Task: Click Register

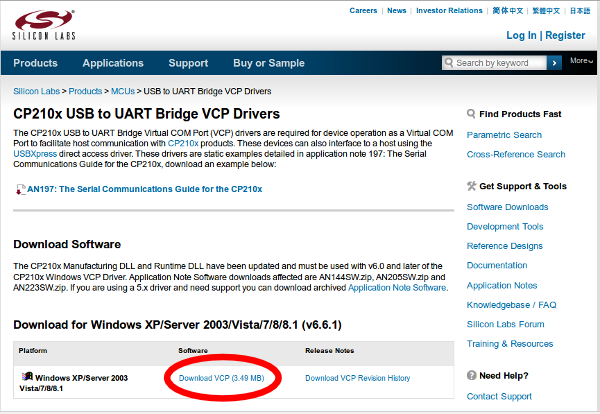Action: click(x=565, y=36)
